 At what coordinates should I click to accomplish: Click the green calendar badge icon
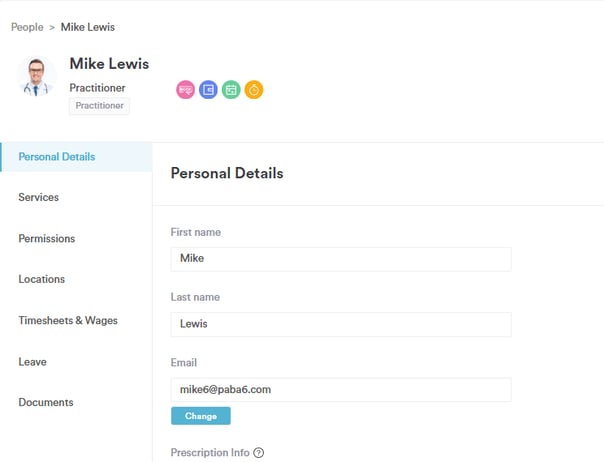point(231,90)
